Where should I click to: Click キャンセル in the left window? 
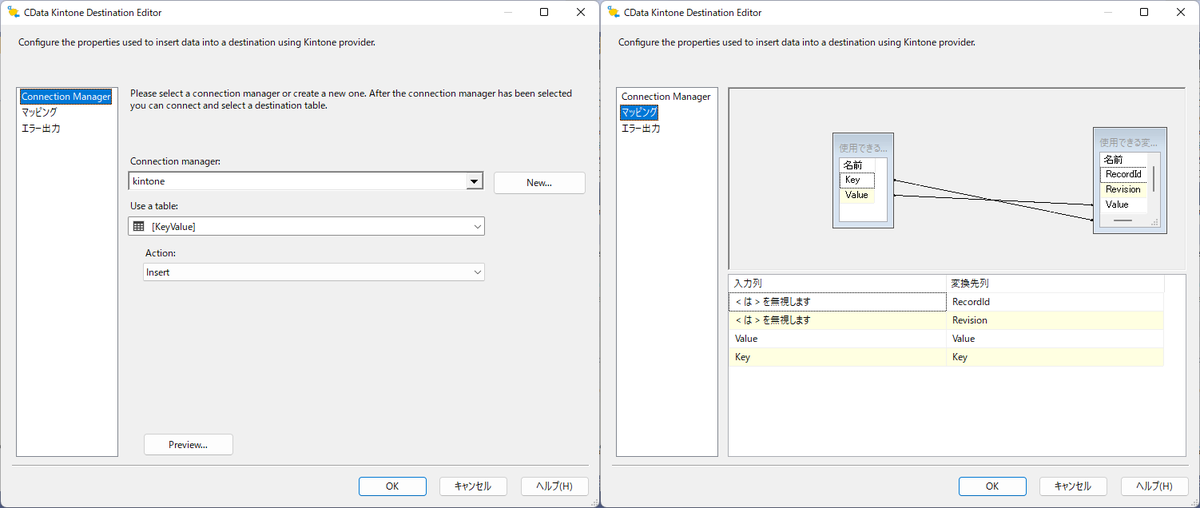click(473, 486)
